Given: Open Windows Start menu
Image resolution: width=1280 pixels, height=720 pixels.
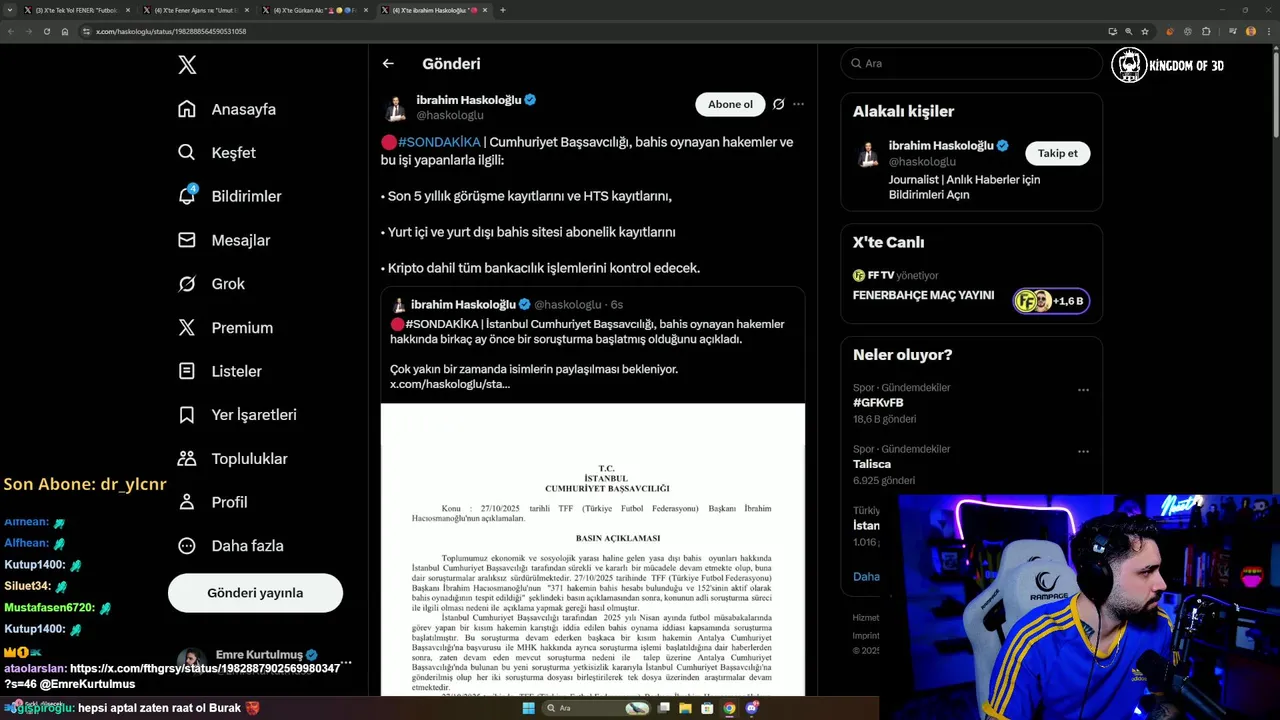Looking at the screenshot, I should 528,708.
